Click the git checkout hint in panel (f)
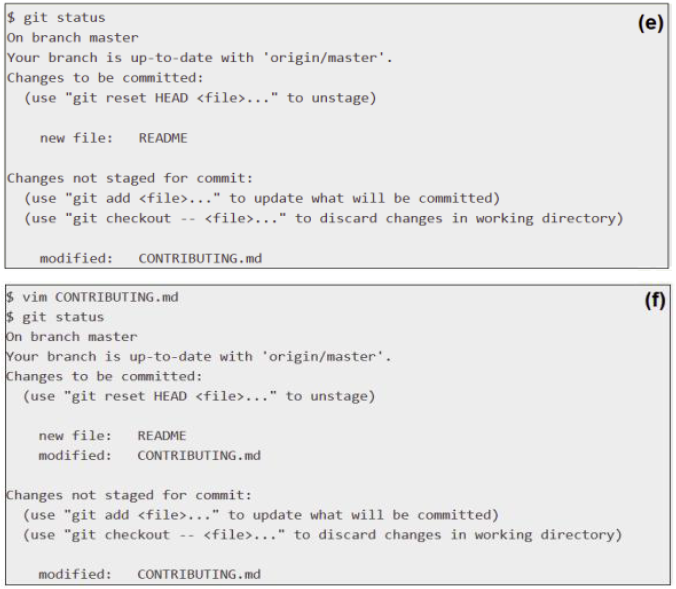676x589 pixels. click(x=322, y=535)
